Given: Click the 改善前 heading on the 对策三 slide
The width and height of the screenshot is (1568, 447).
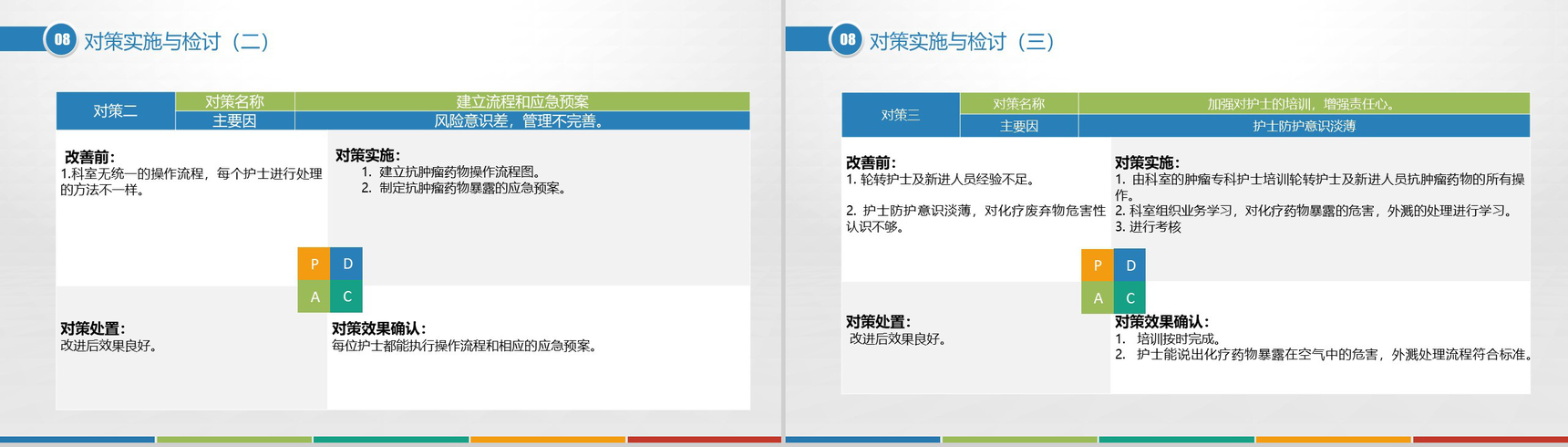Looking at the screenshot, I should coord(872,162).
